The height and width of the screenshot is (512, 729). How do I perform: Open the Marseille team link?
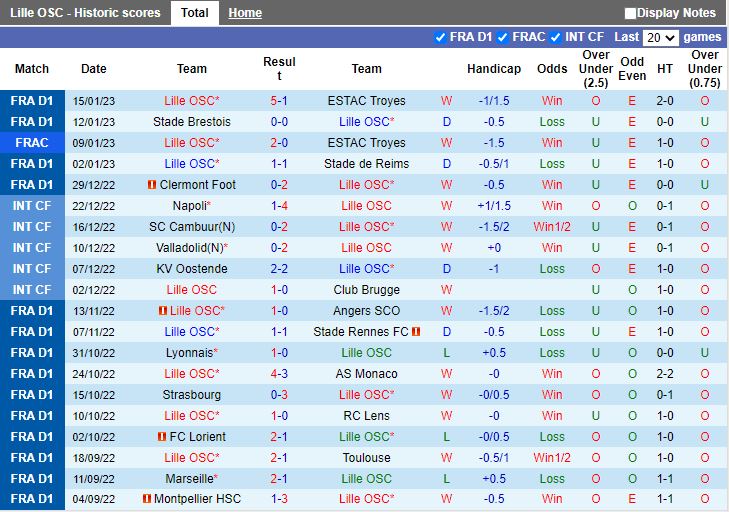(188, 479)
